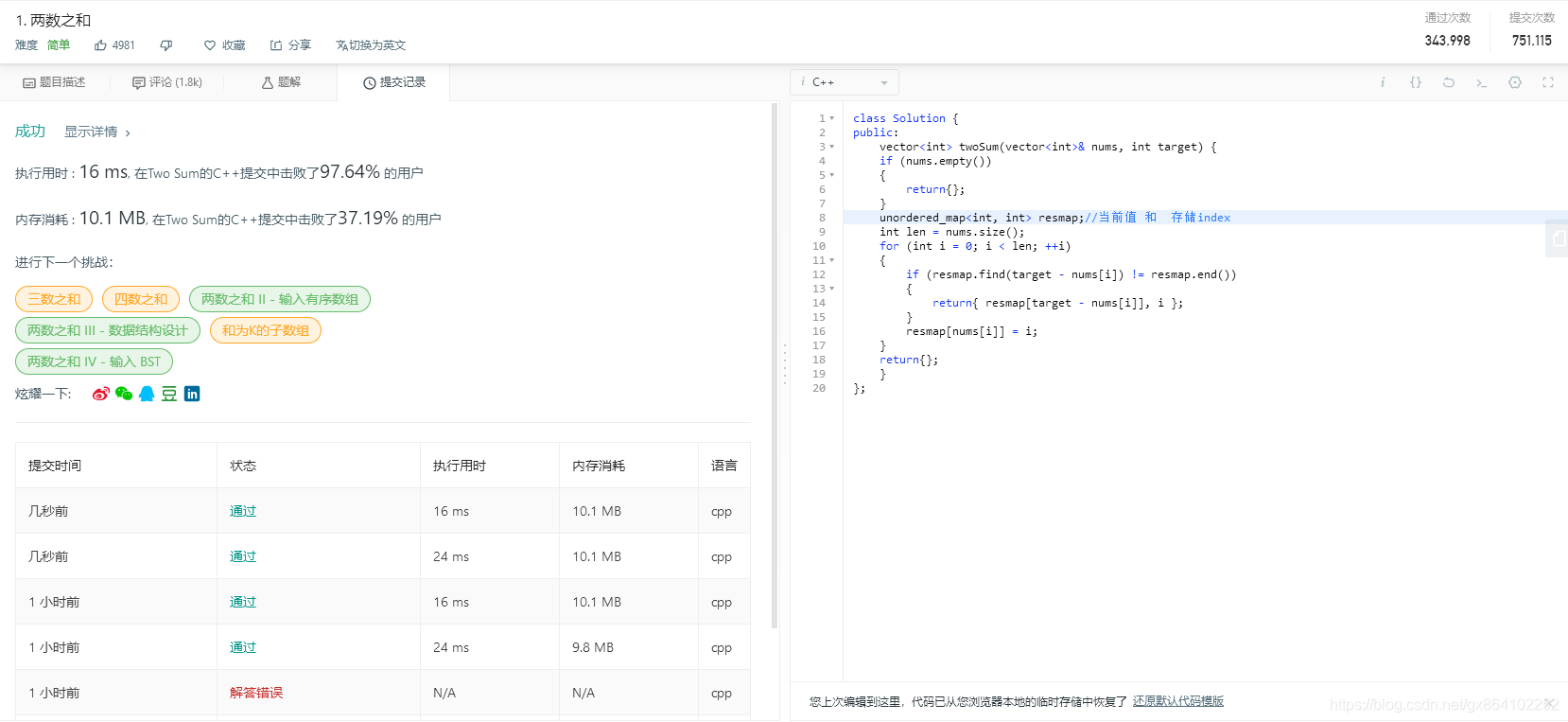1568x722 pixels.
Task: Open the 题解 tab
Action: tap(281, 82)
